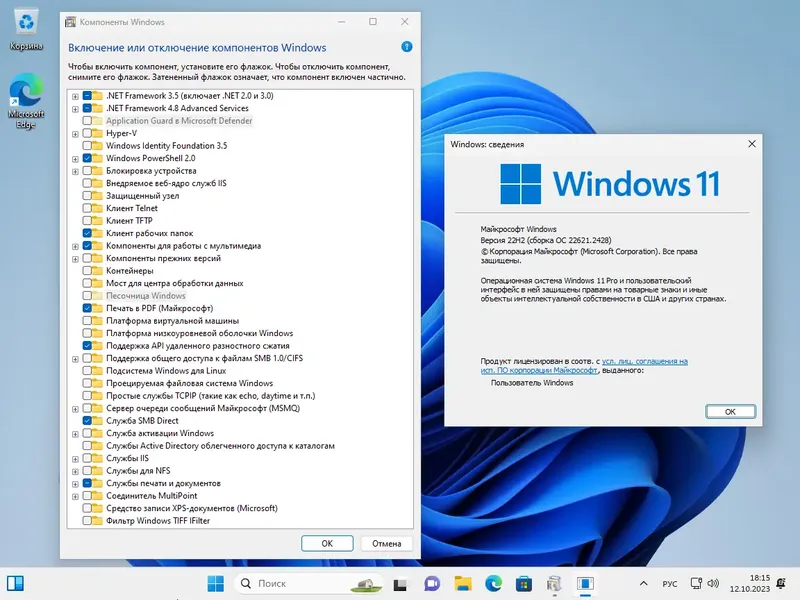Screen dimensions: 800x600
Task: Expand the .NET Framework 3.5 tree node
Action: click(76, 96)
